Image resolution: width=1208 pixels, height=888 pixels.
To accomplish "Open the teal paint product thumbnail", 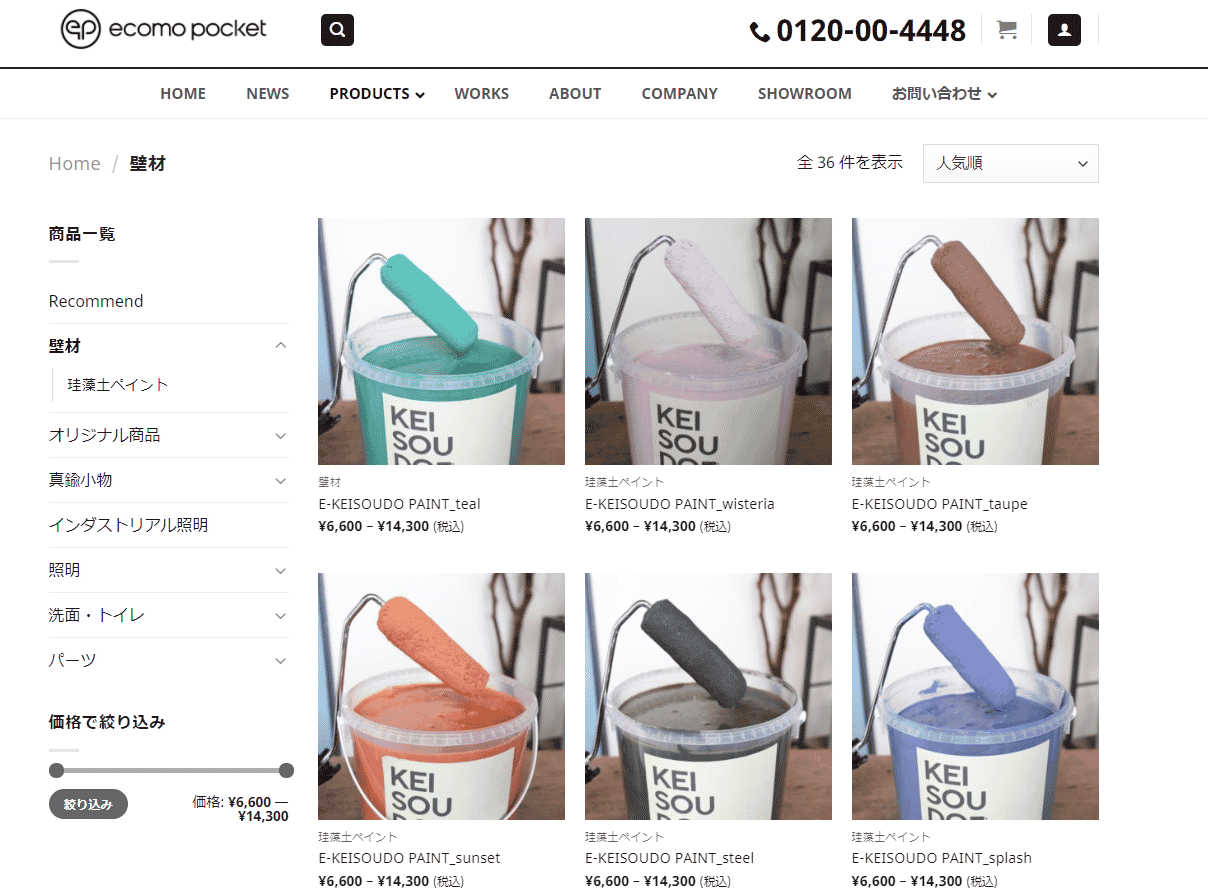I will [441, 341].
